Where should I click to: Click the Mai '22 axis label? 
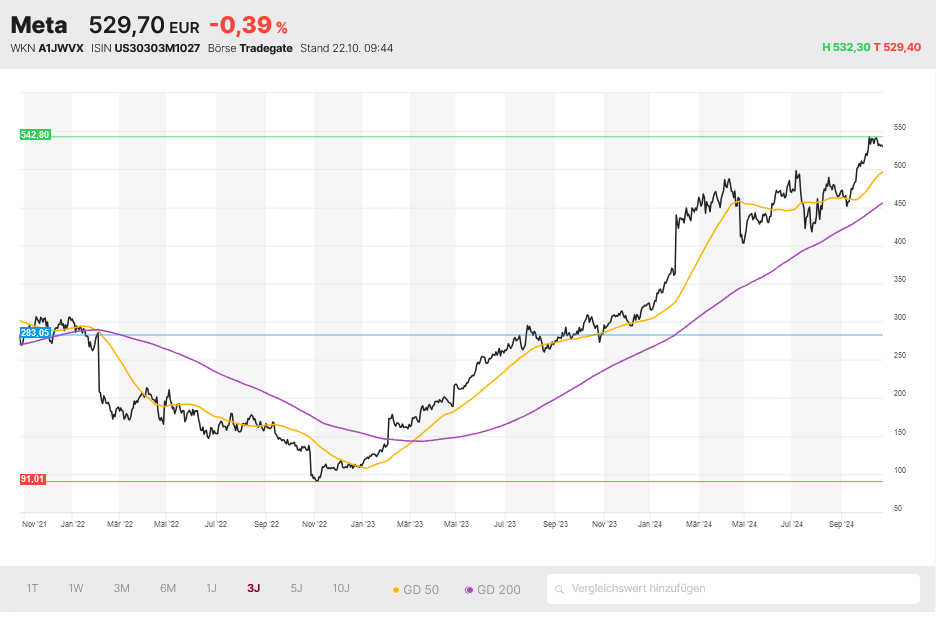[x=166, y=524]
